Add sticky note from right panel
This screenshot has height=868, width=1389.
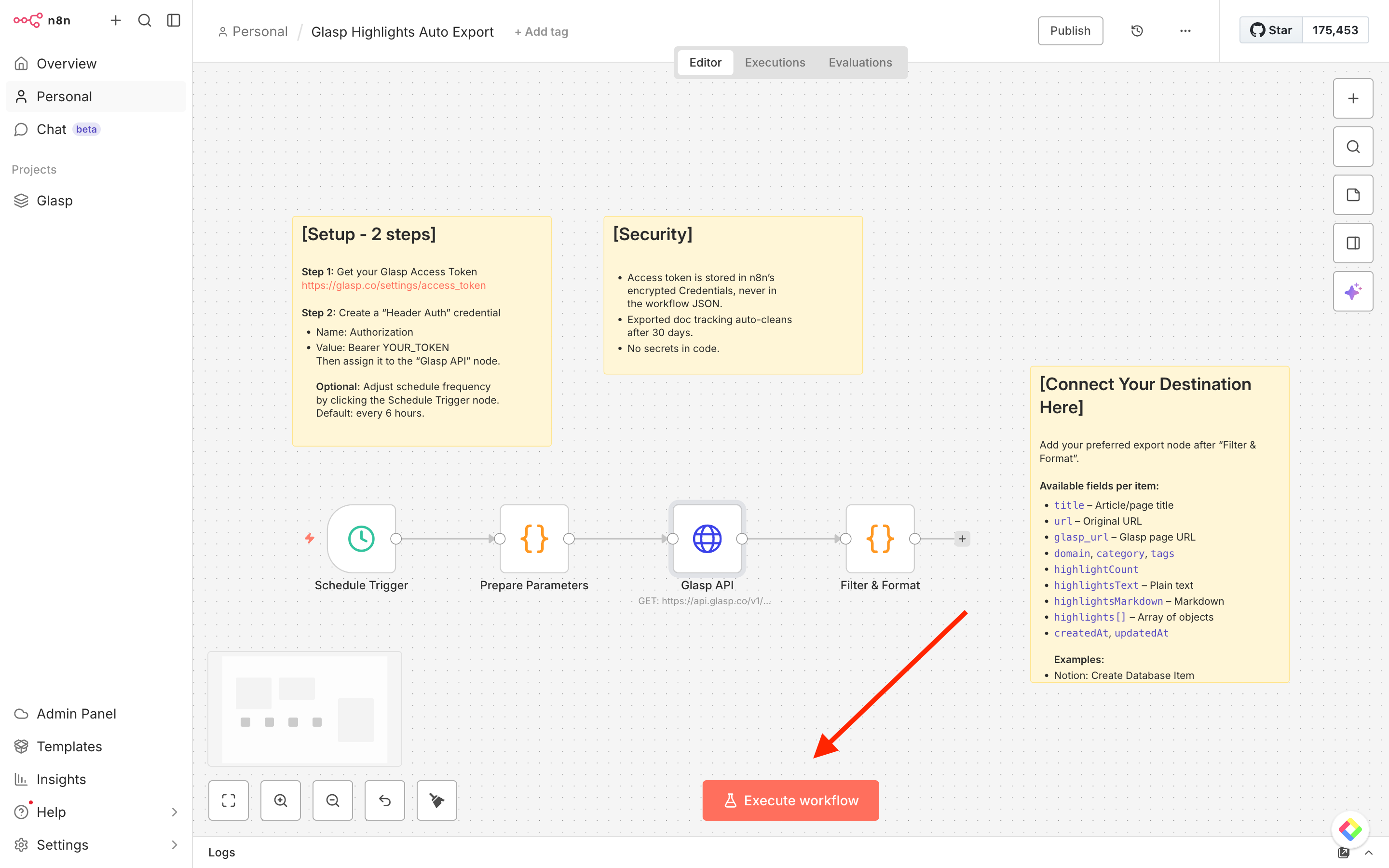tap(1353, 195)
